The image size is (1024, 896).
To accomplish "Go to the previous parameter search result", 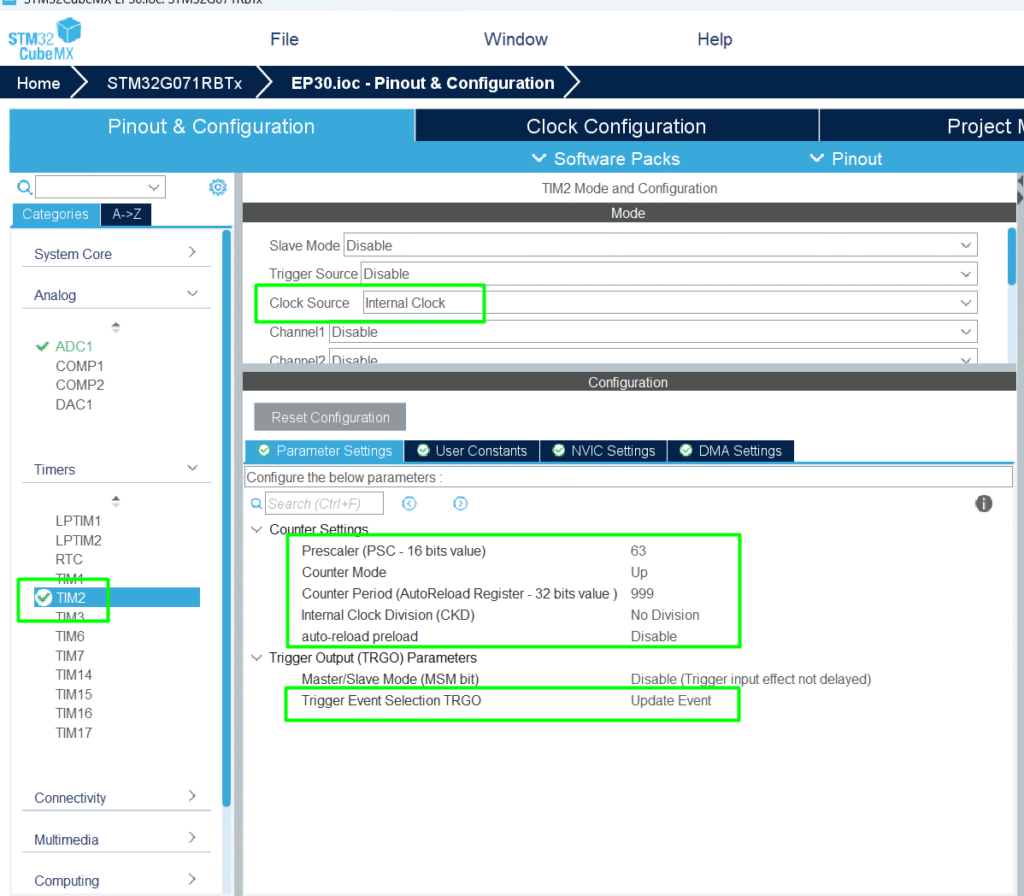I will pyautogui.click(x=409, y=504).
